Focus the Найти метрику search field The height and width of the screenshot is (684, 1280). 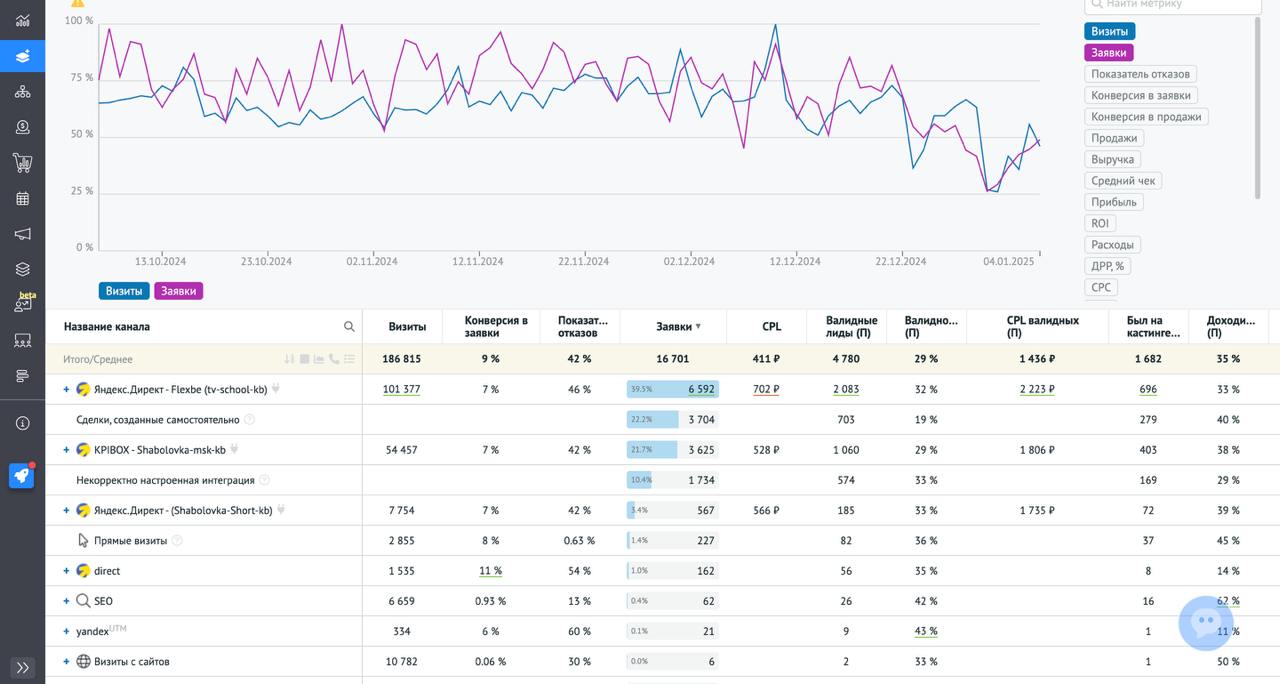pos(1173,5)
